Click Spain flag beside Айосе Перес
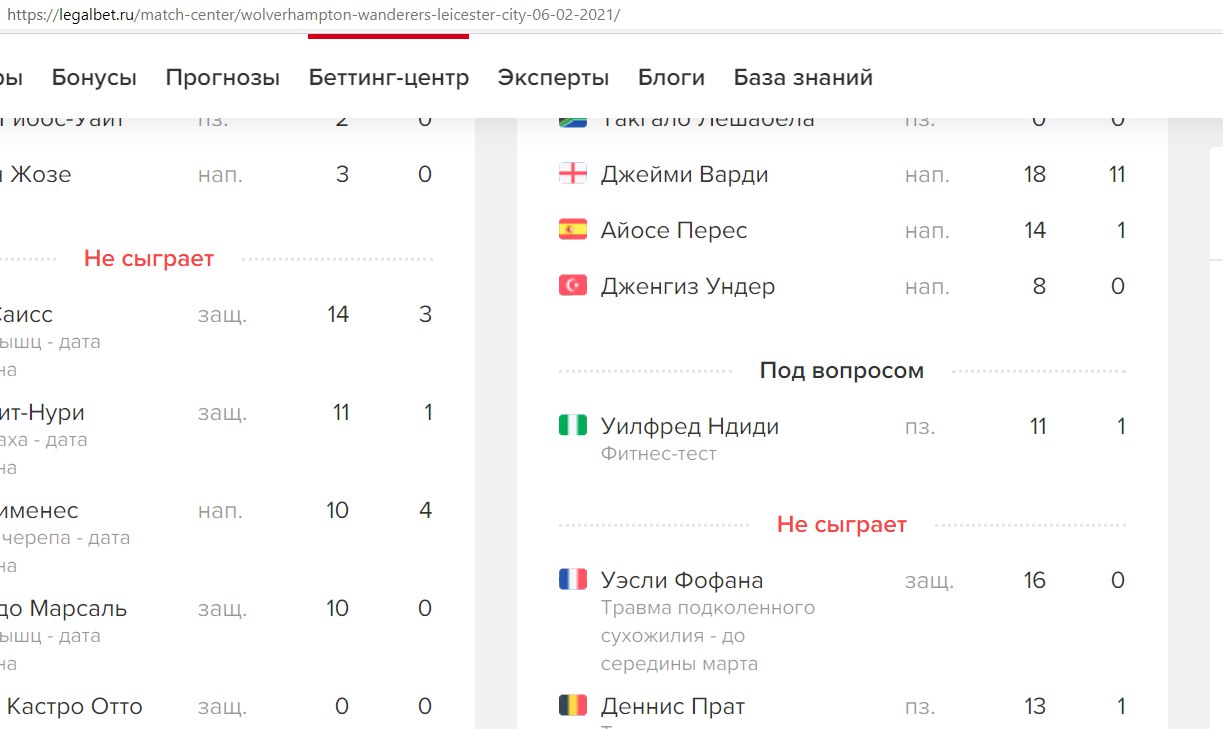 pyautogui.click(x=572, y=231)
